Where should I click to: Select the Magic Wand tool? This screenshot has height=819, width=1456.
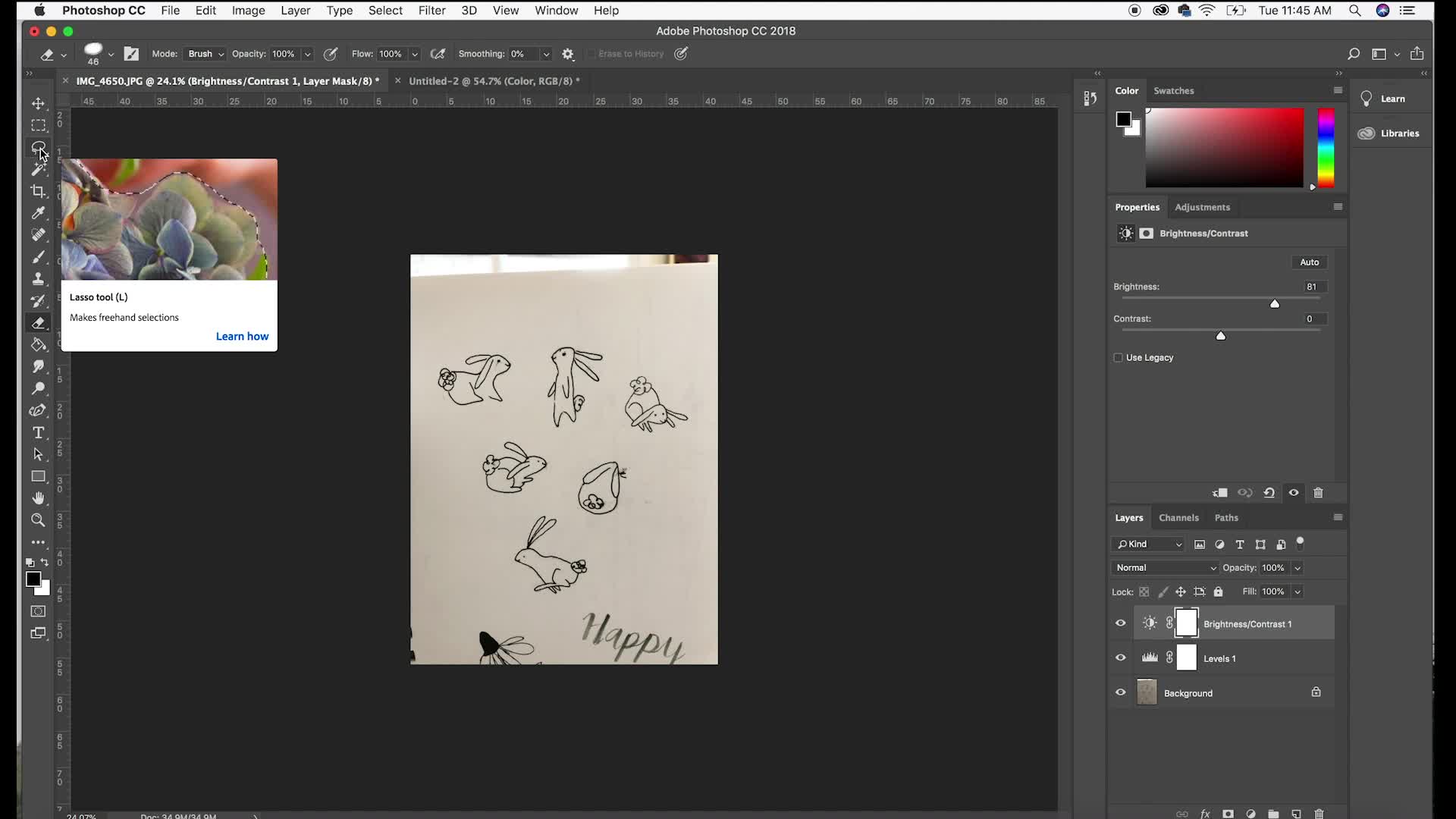(38, 169)
